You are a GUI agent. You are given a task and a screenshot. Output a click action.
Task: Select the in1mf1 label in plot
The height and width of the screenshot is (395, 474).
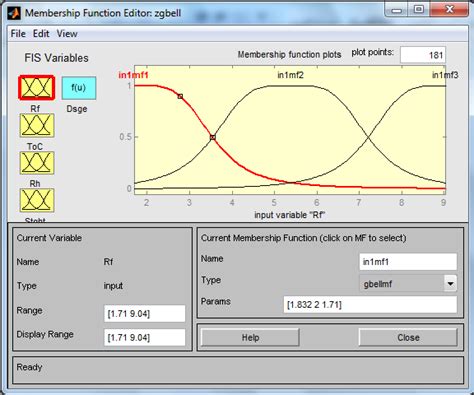(x=133, y=75)
